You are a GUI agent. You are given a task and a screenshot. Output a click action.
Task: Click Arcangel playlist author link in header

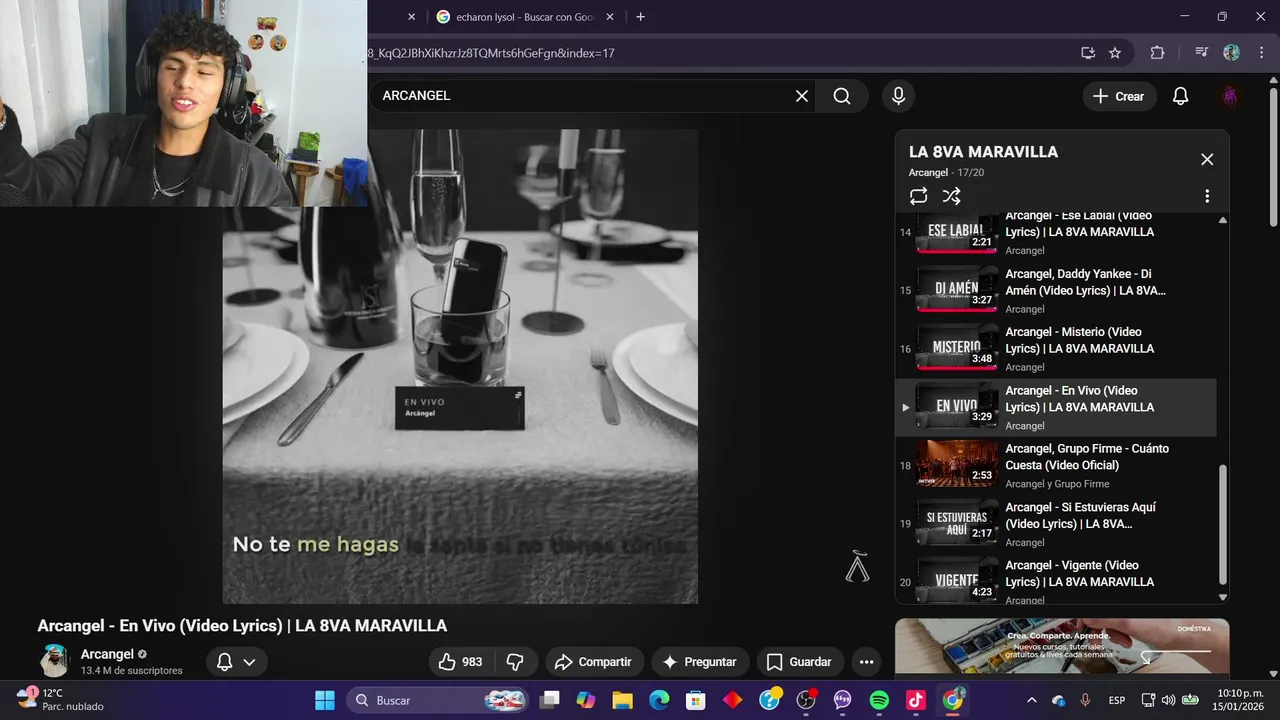point(929,172)
